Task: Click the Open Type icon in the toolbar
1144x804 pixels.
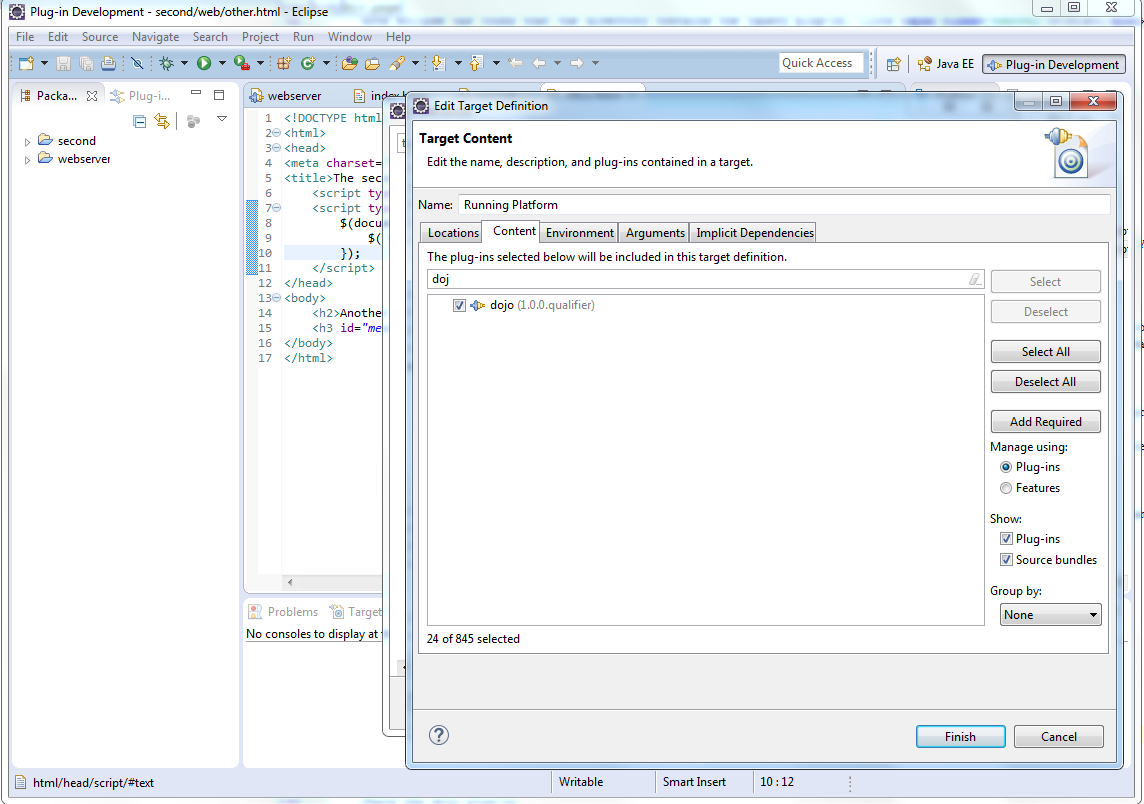Action: coord(349,63)
